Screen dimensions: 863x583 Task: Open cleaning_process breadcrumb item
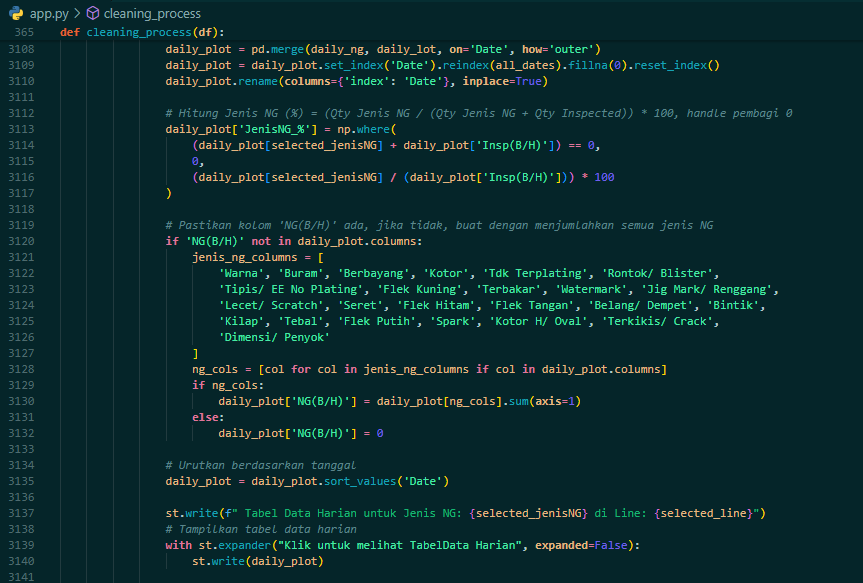(x=152, y=13)
